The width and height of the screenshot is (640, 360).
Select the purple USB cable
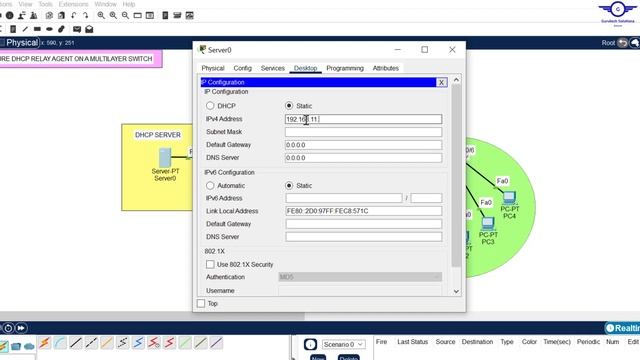pos(216,343)
